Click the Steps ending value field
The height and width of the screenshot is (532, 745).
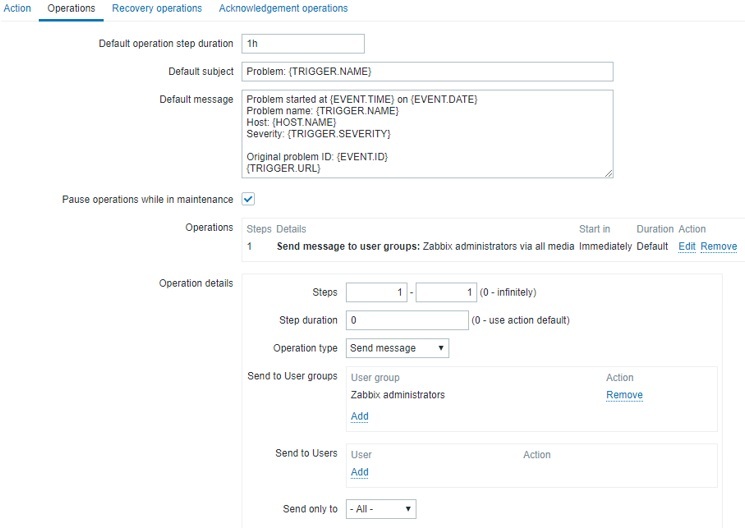pyautogui.click(x=447, y=292)
